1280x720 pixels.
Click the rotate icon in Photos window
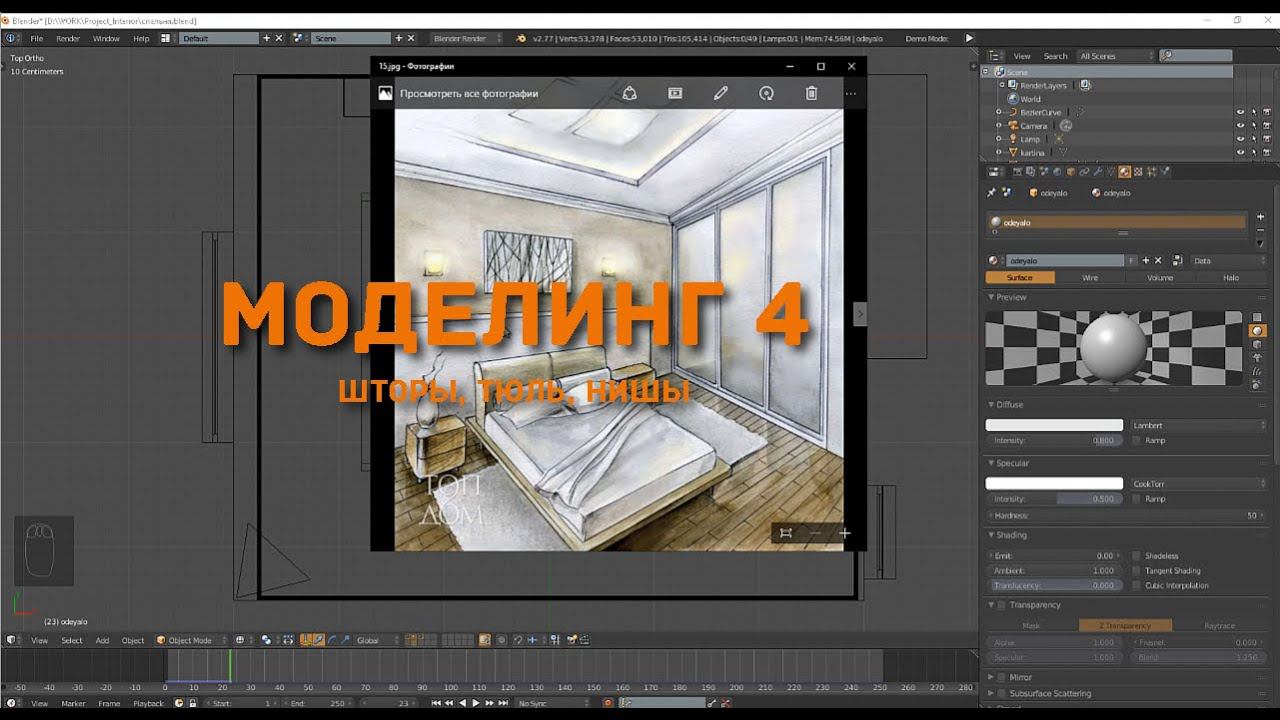click(x=766, y=93)
